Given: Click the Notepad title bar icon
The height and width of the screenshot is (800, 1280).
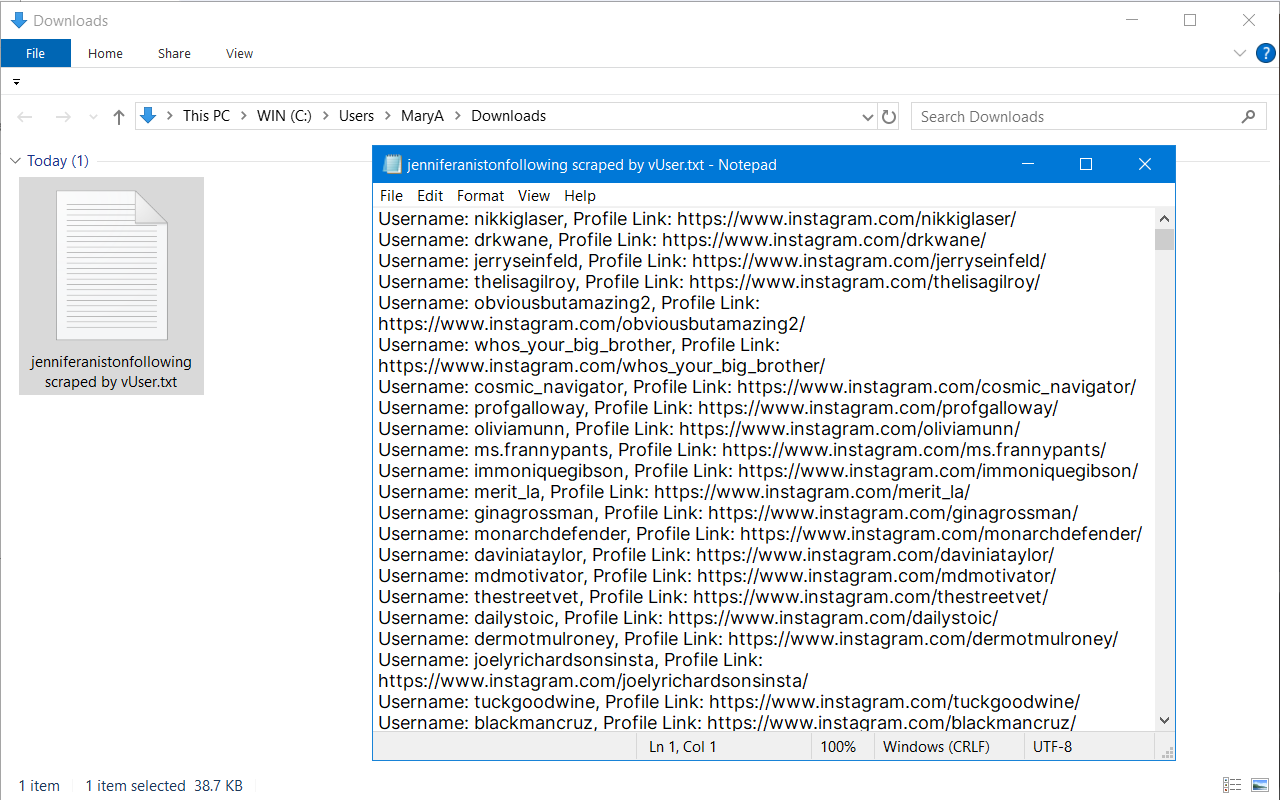Looking at the screenshot, I should pyautogui.click(x=392, y=164).
